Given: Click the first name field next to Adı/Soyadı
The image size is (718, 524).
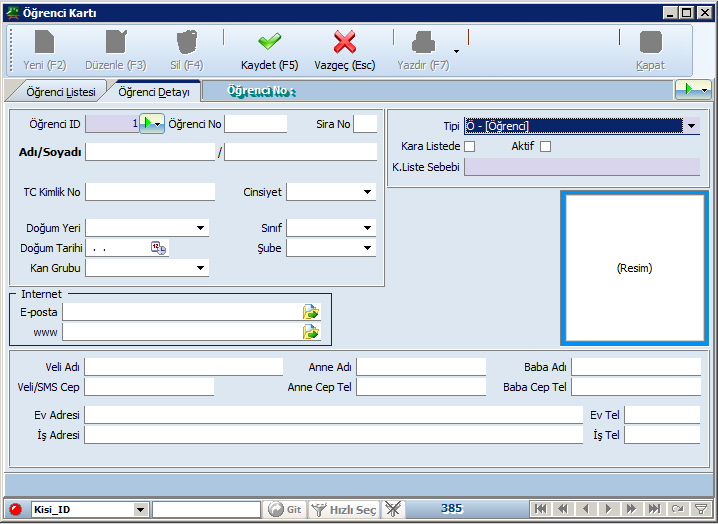Looking at the screenshot, I should click(x=150, y=152).
